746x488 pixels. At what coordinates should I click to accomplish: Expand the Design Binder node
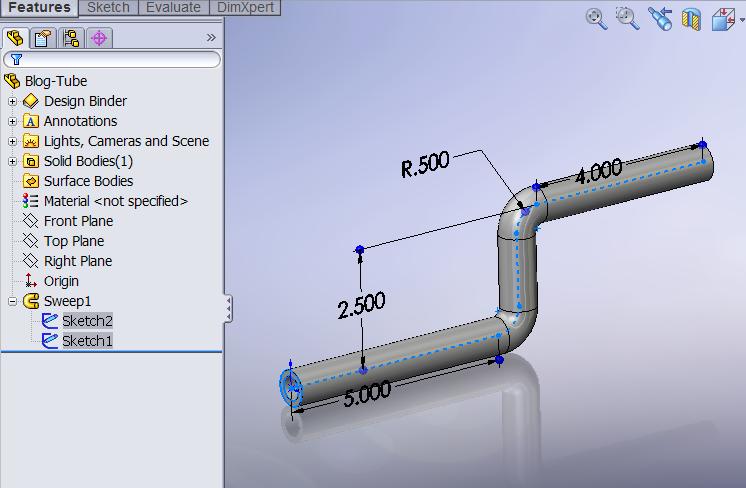pos(12,101)
